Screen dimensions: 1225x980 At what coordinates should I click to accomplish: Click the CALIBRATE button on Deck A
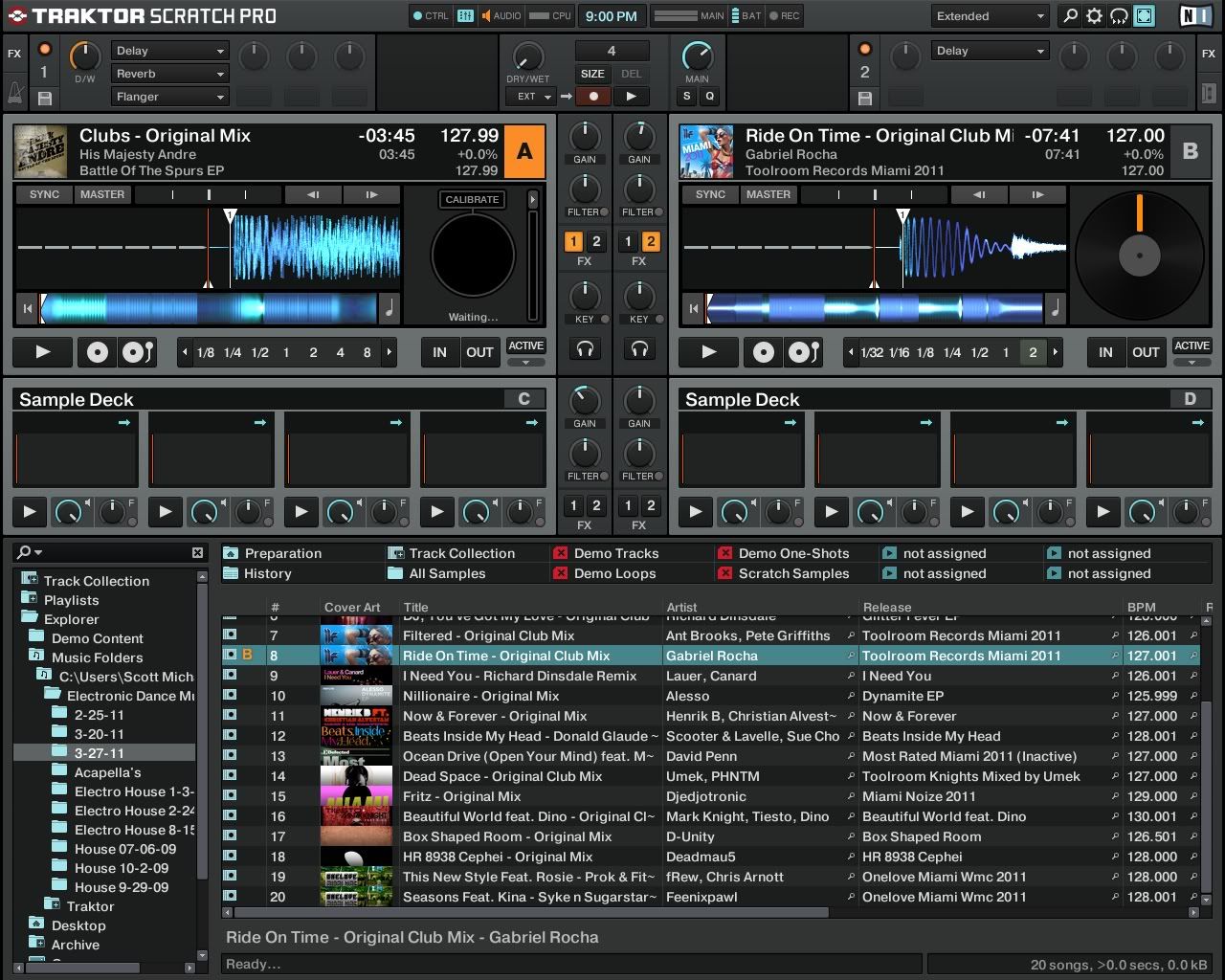472,199
